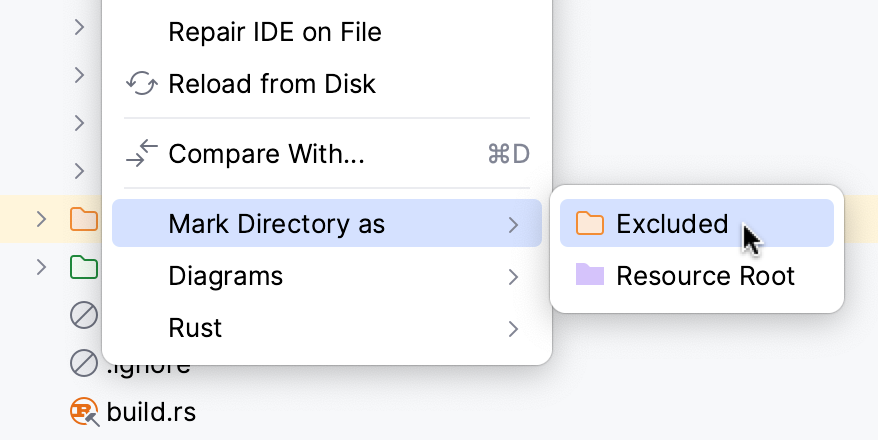Viewport: 878px width, 440px height.
Task: Click the Rust file icon beside build.rs
Action: coord(84,411)
